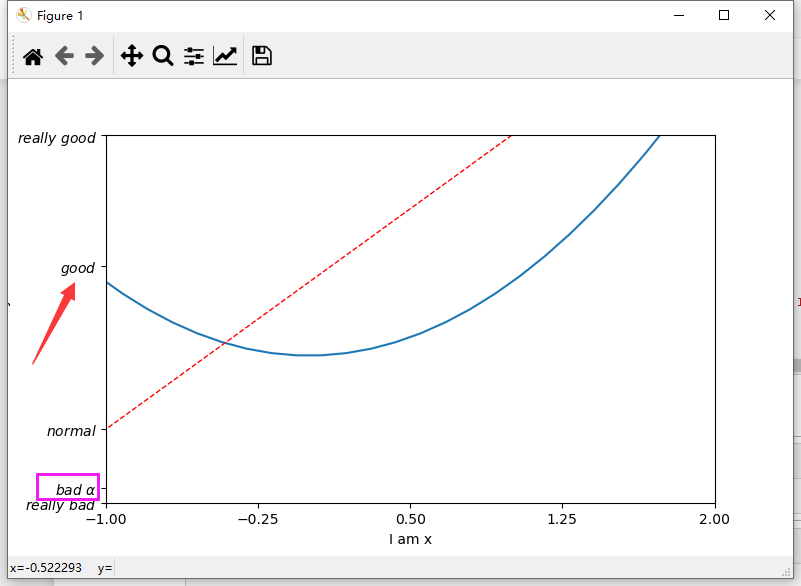Click the 2.00 x-axis tick label
Image resolution: width=801 pixels, height=586 pixels.
click(715, 520)
